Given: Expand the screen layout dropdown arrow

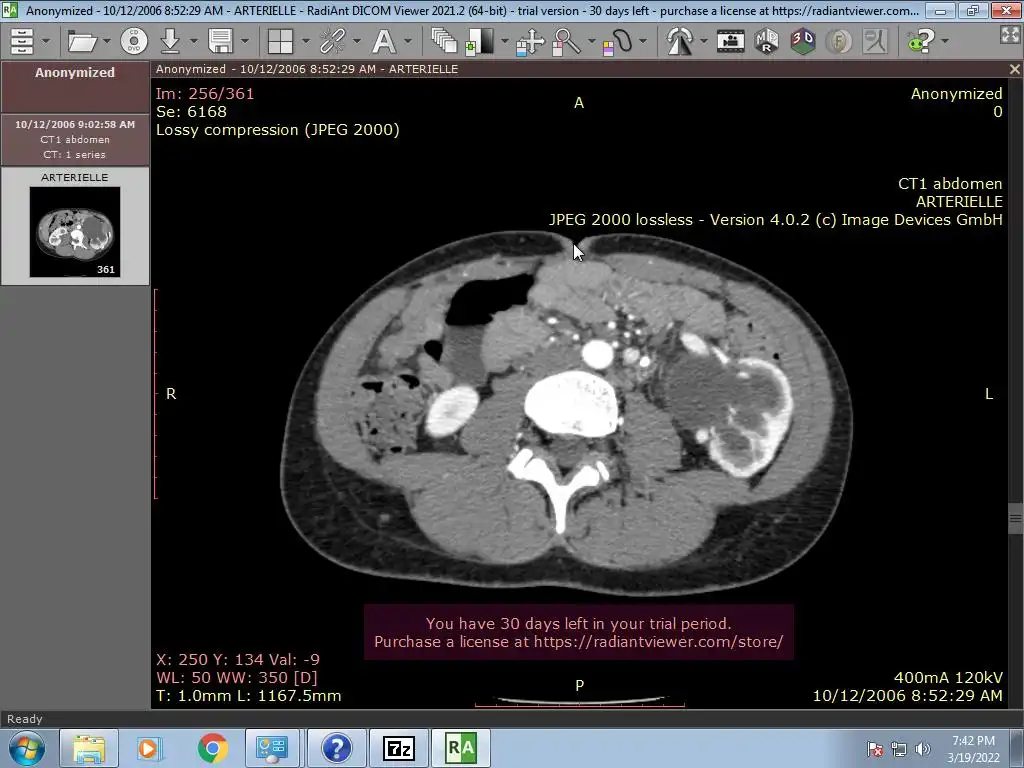Looking at the screenshot, I should tap(306, 41).
